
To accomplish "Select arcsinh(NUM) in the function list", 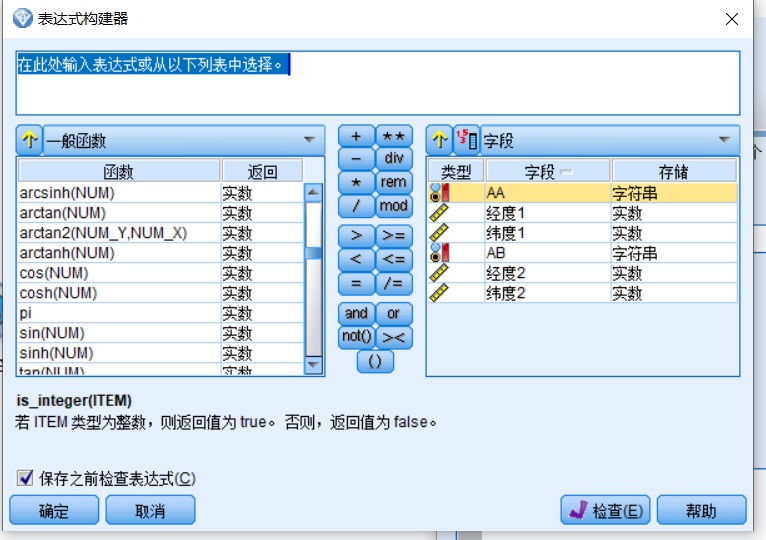I will tap(161, 193).
